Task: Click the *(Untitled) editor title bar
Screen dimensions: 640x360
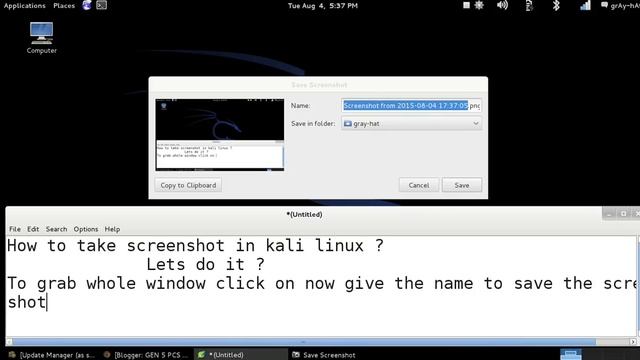Action: coord(304,214)
